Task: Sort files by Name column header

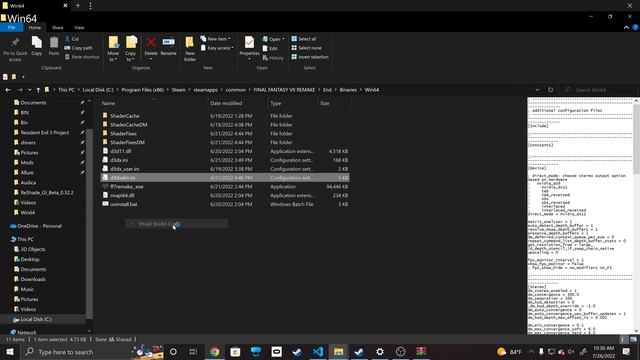Action: (153, 103)
